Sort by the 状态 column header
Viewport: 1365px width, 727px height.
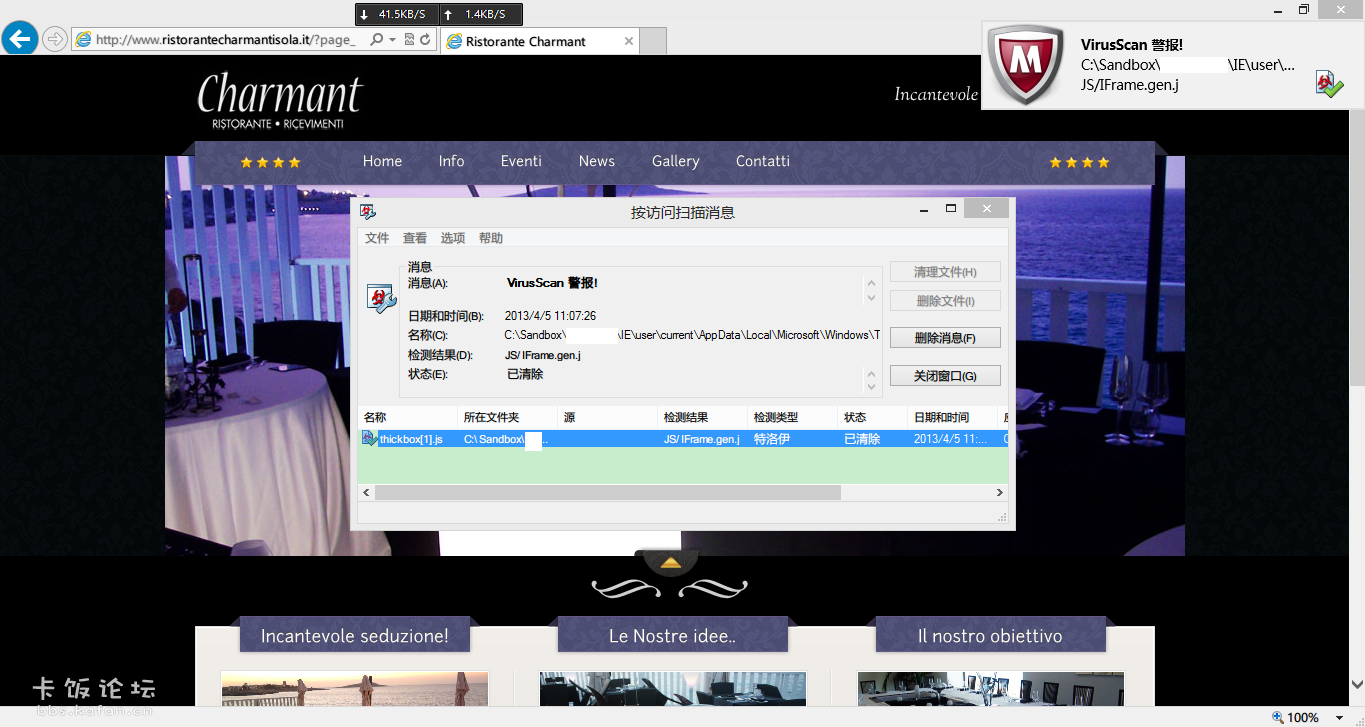click(872, 417)
